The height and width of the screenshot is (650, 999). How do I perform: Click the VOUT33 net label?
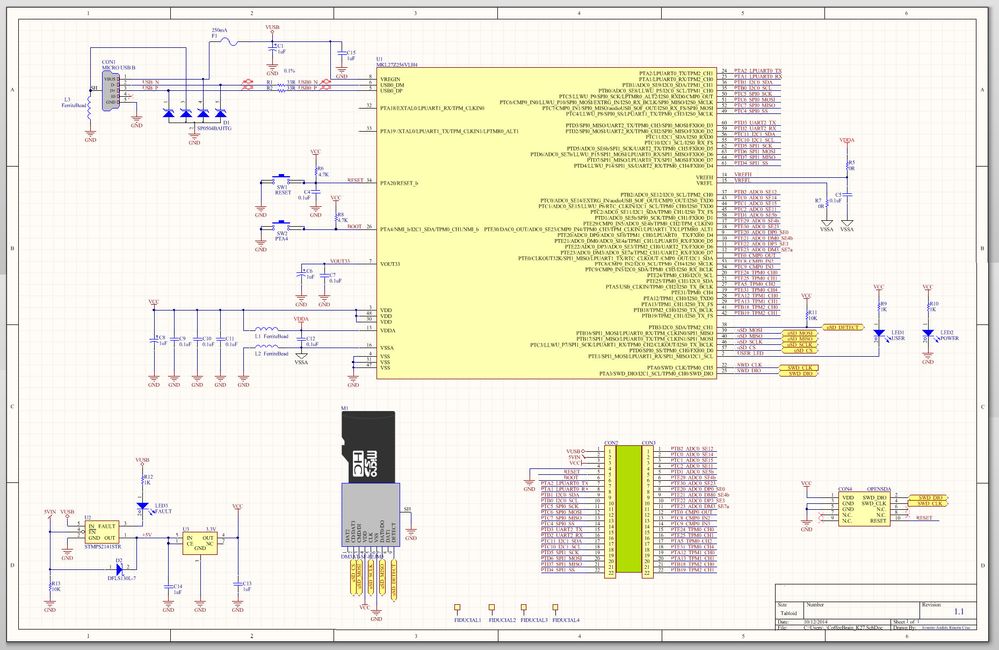coord(340,261)
